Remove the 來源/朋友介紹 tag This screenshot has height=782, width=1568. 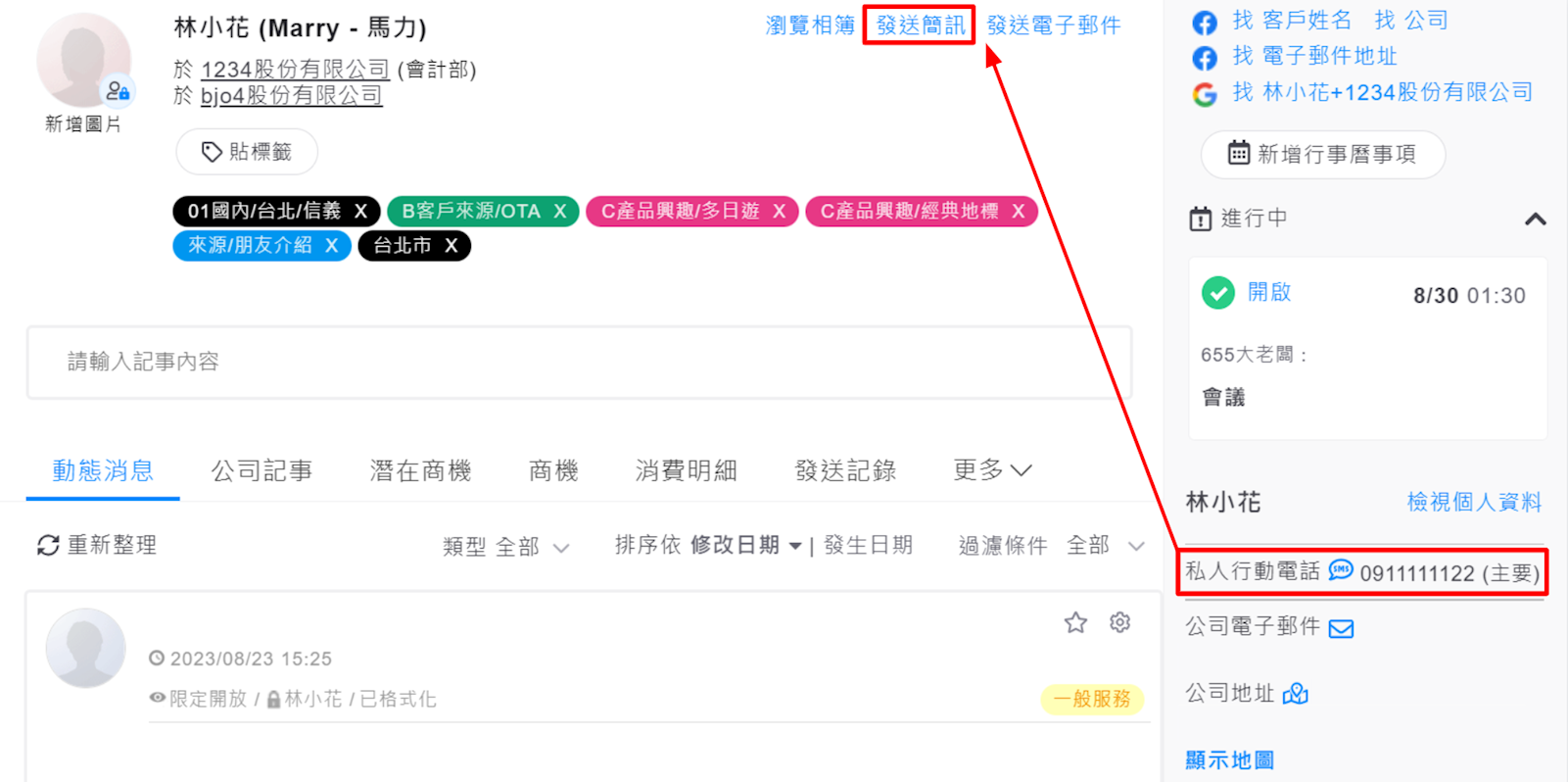[332, 246]
